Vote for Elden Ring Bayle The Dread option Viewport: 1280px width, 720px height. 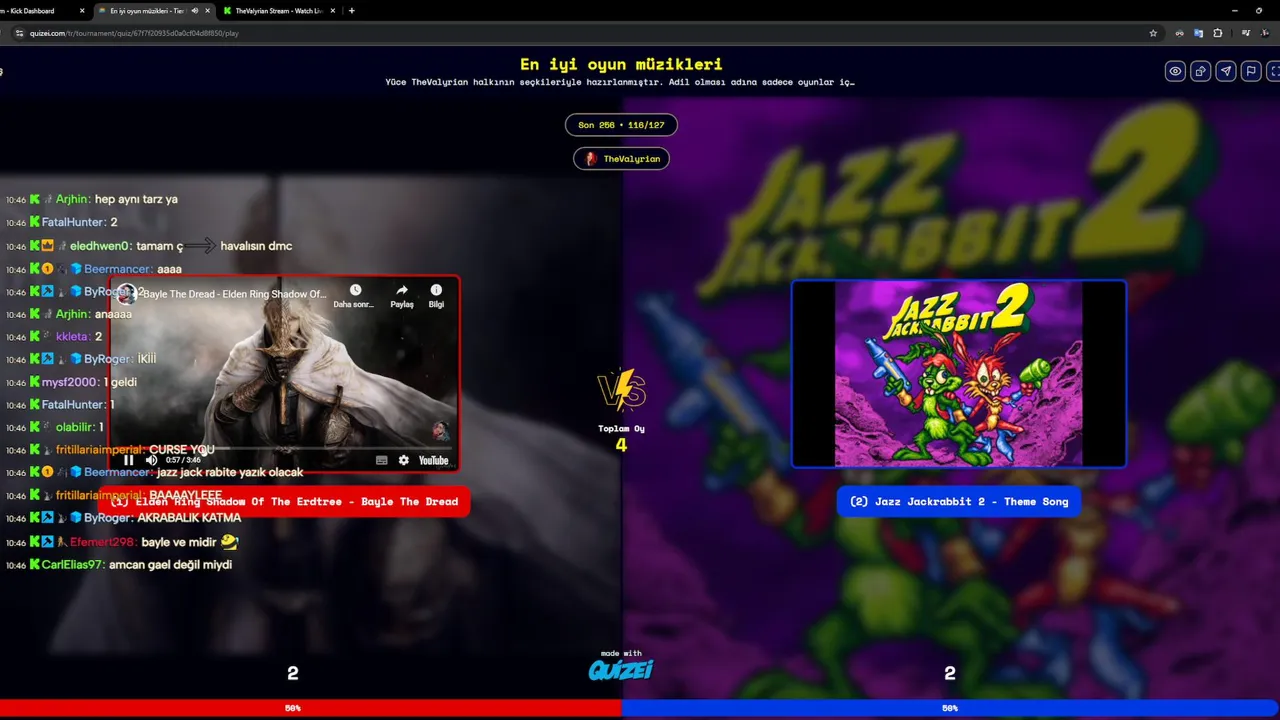click(284, 501)
